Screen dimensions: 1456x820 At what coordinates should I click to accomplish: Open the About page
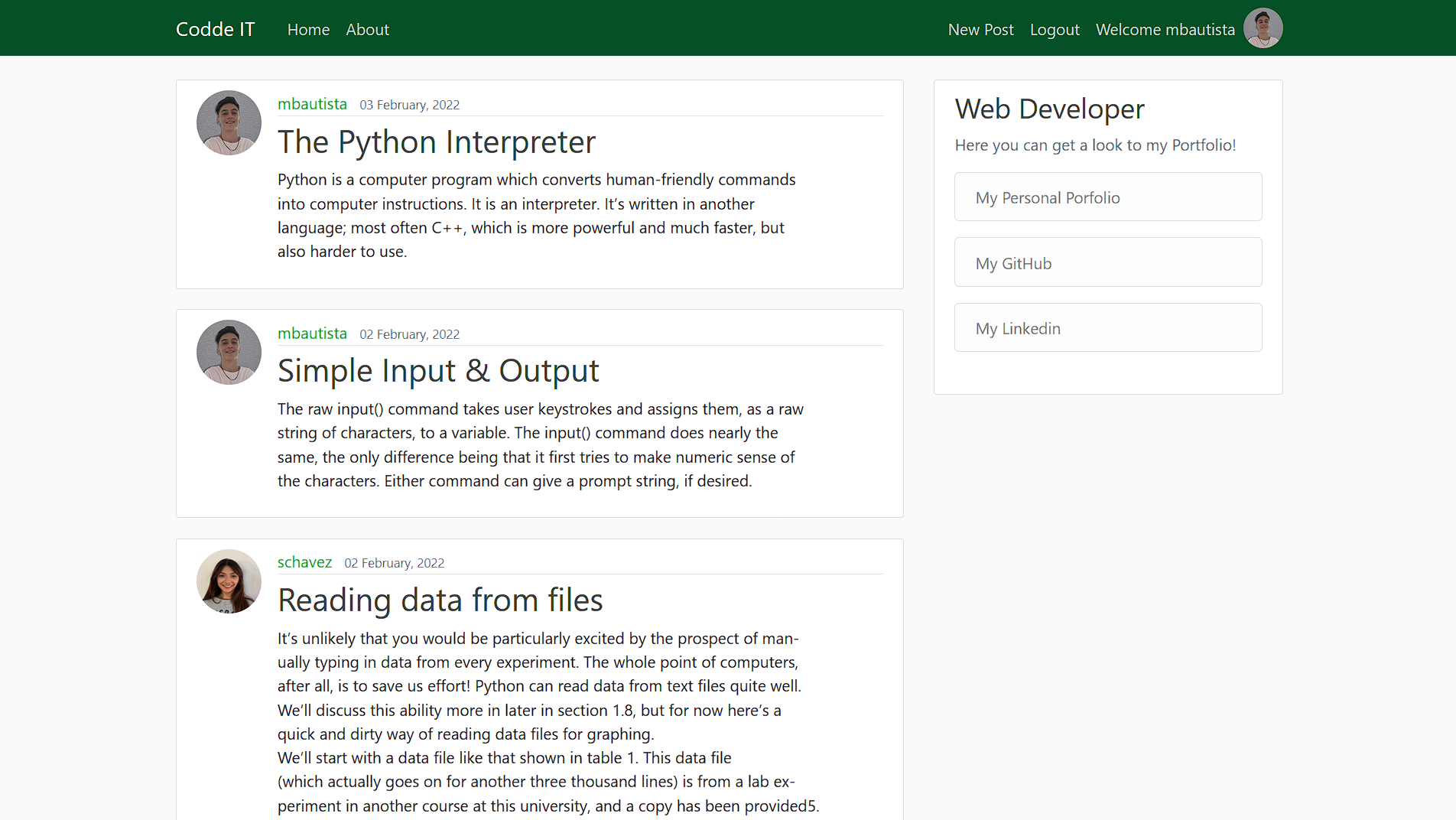pyautogui.click(x=367, y=30)
